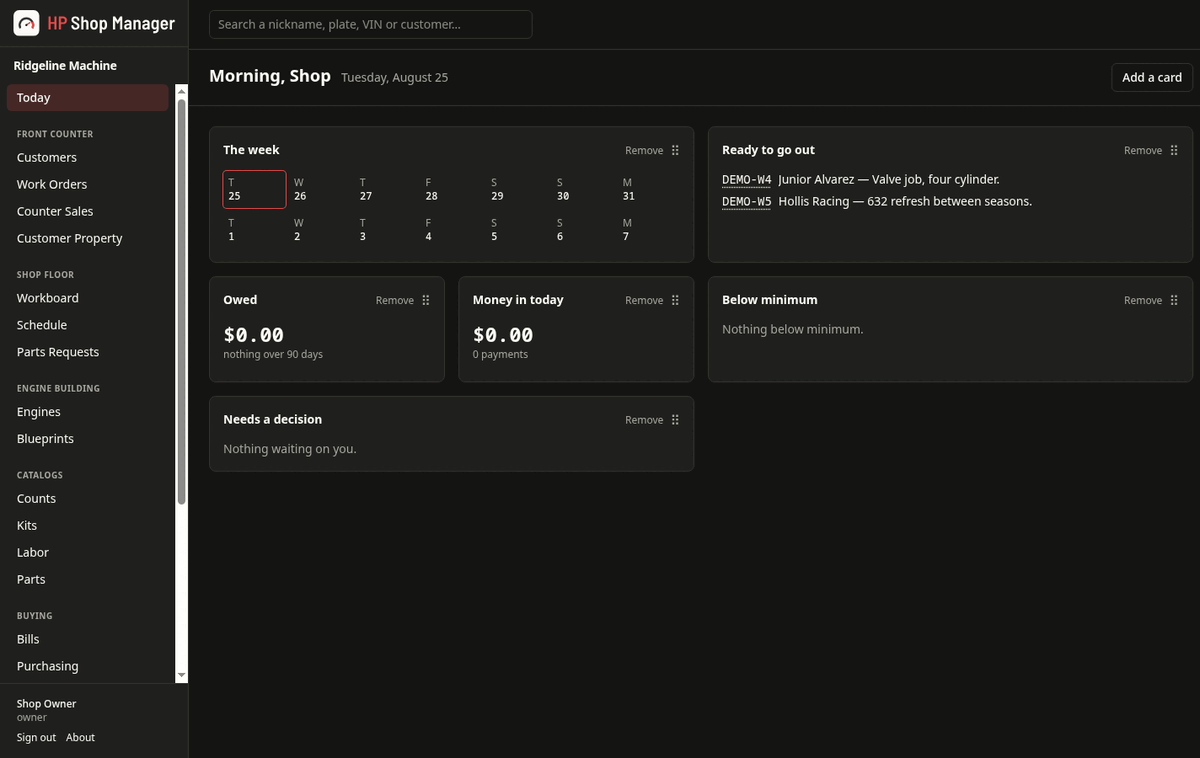Open work order DEMO-W5 link

(747, 202)
